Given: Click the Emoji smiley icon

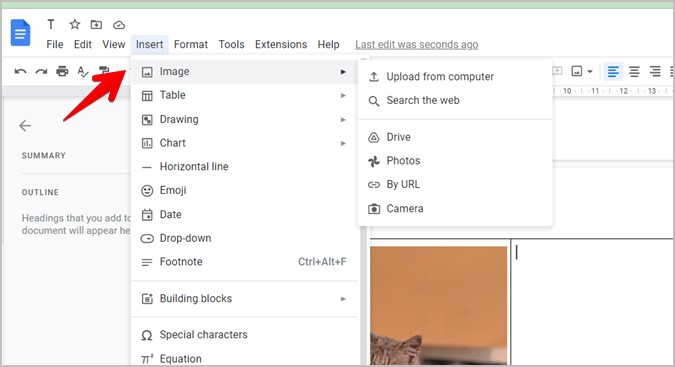Looking at the screenshot, I should click(147, 191).
